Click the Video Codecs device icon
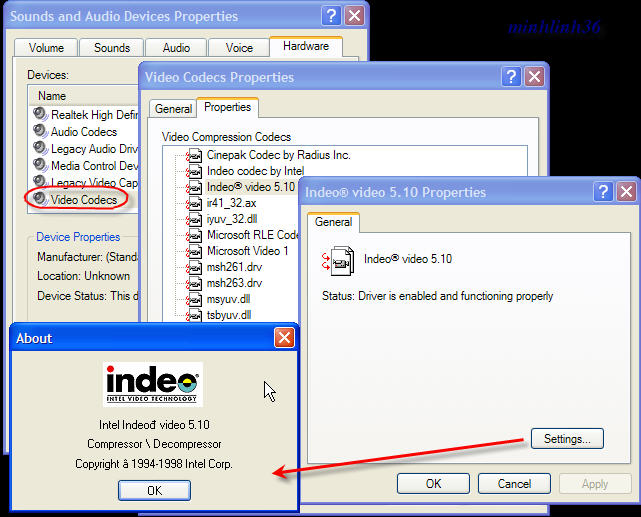This screenshot has height=517, width=641. (x=40, y=199)
